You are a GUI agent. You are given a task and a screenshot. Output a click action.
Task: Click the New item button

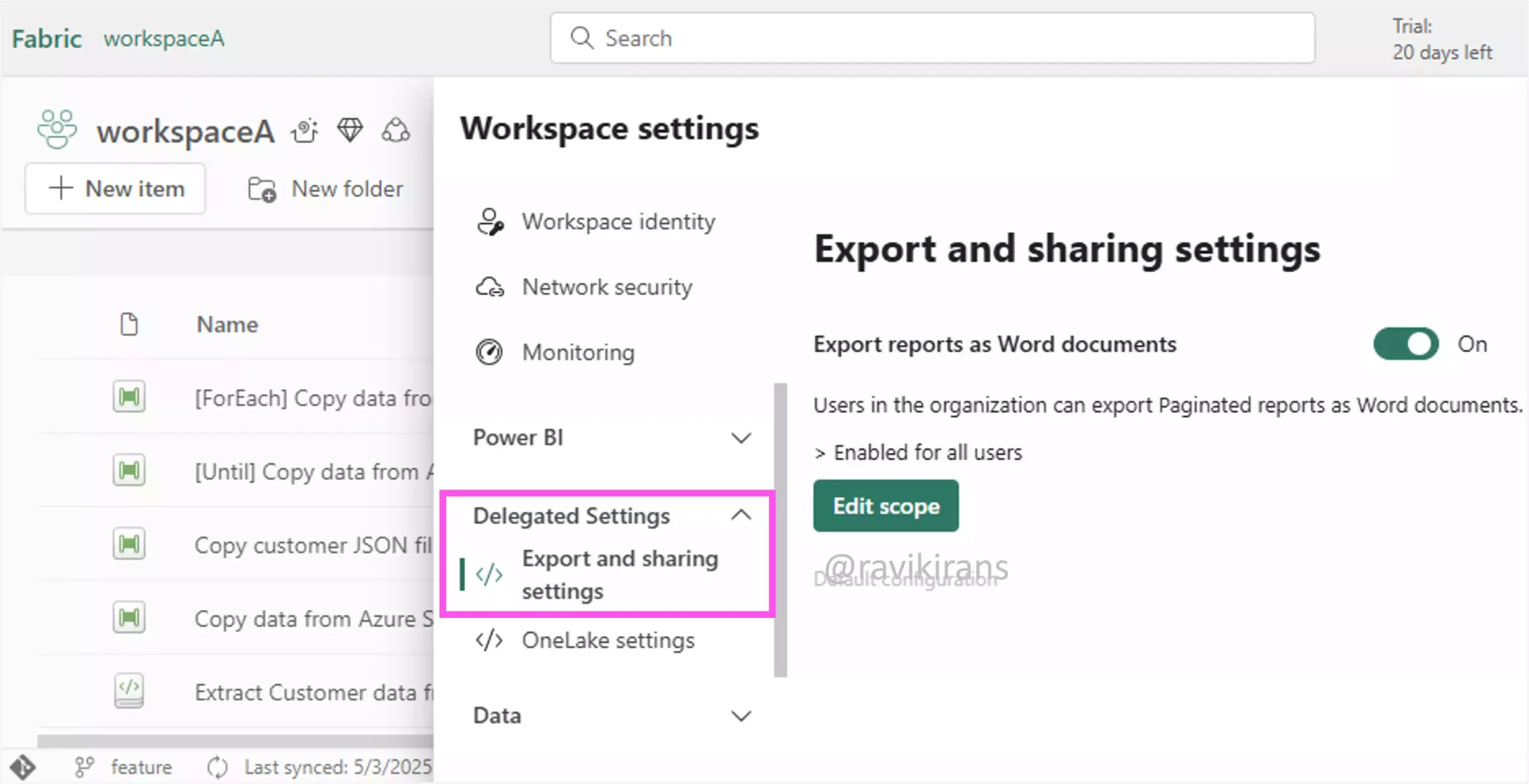tap(115, 188)
